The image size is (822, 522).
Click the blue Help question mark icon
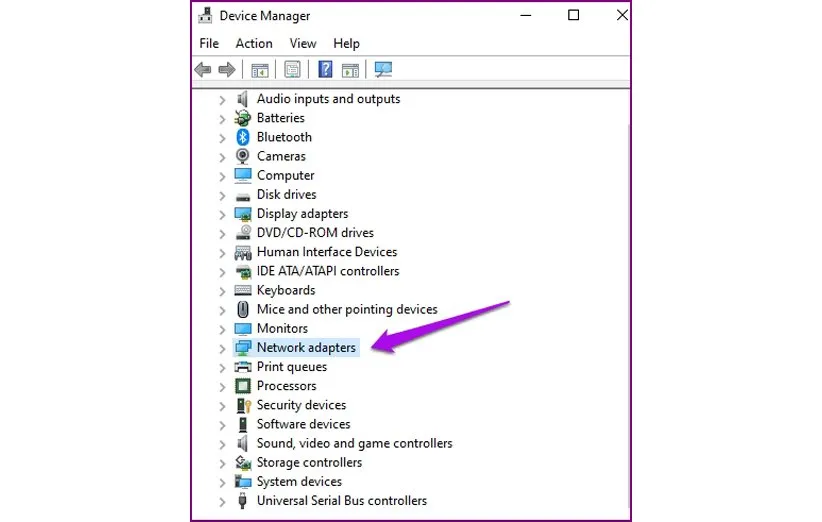point(325,70)
